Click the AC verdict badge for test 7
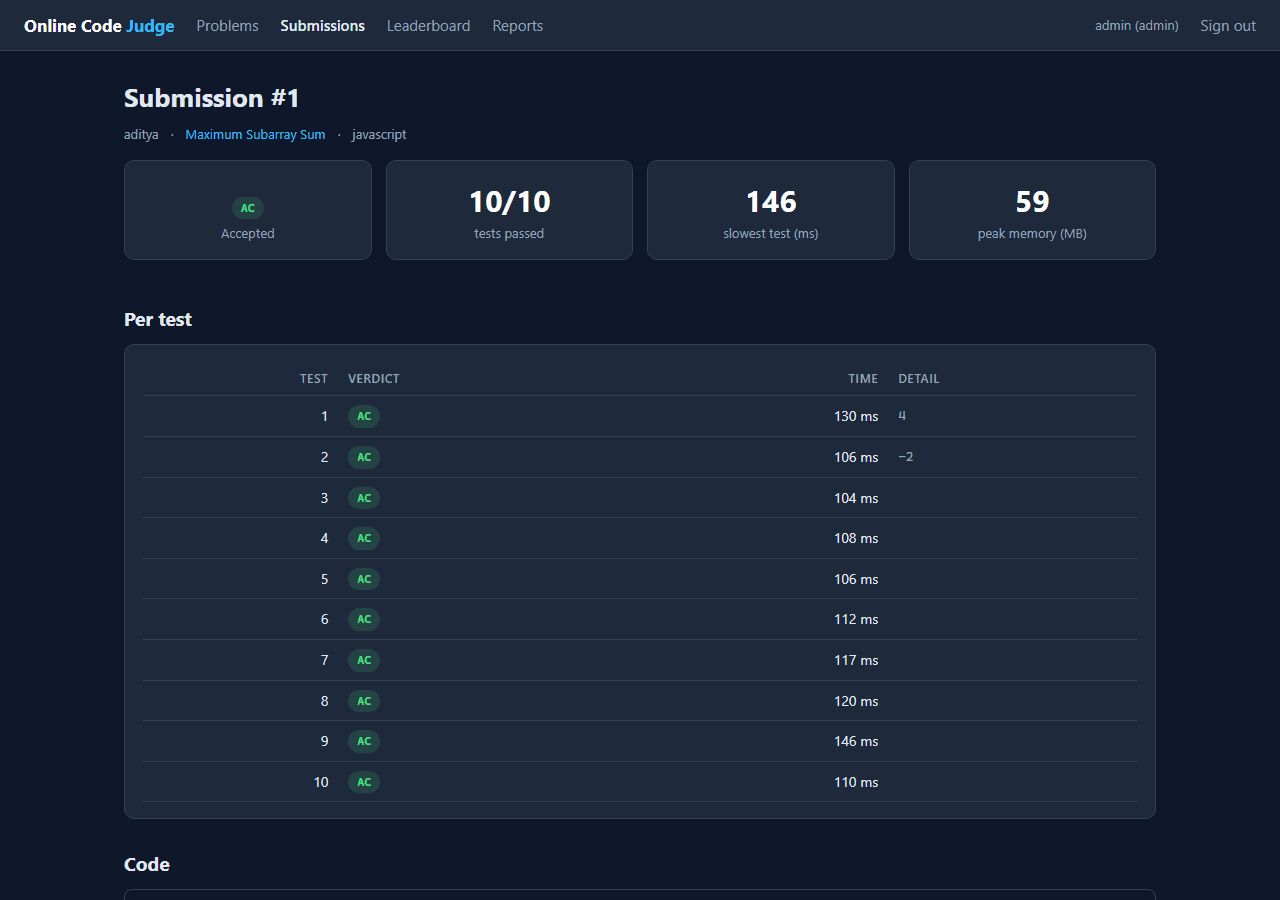Image resolution: width=1280 pixels, height=900 pixels. (364, 660)
